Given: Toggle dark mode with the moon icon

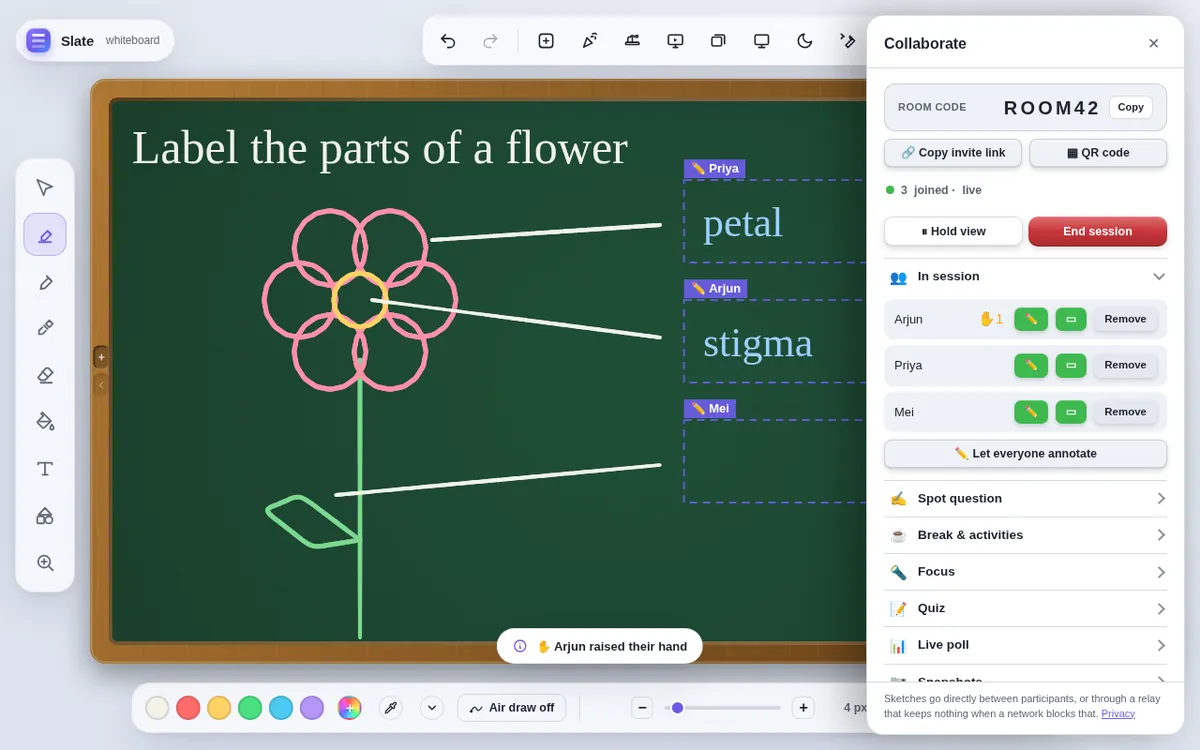Looking at the screenshot, I should tap(805, 41).
